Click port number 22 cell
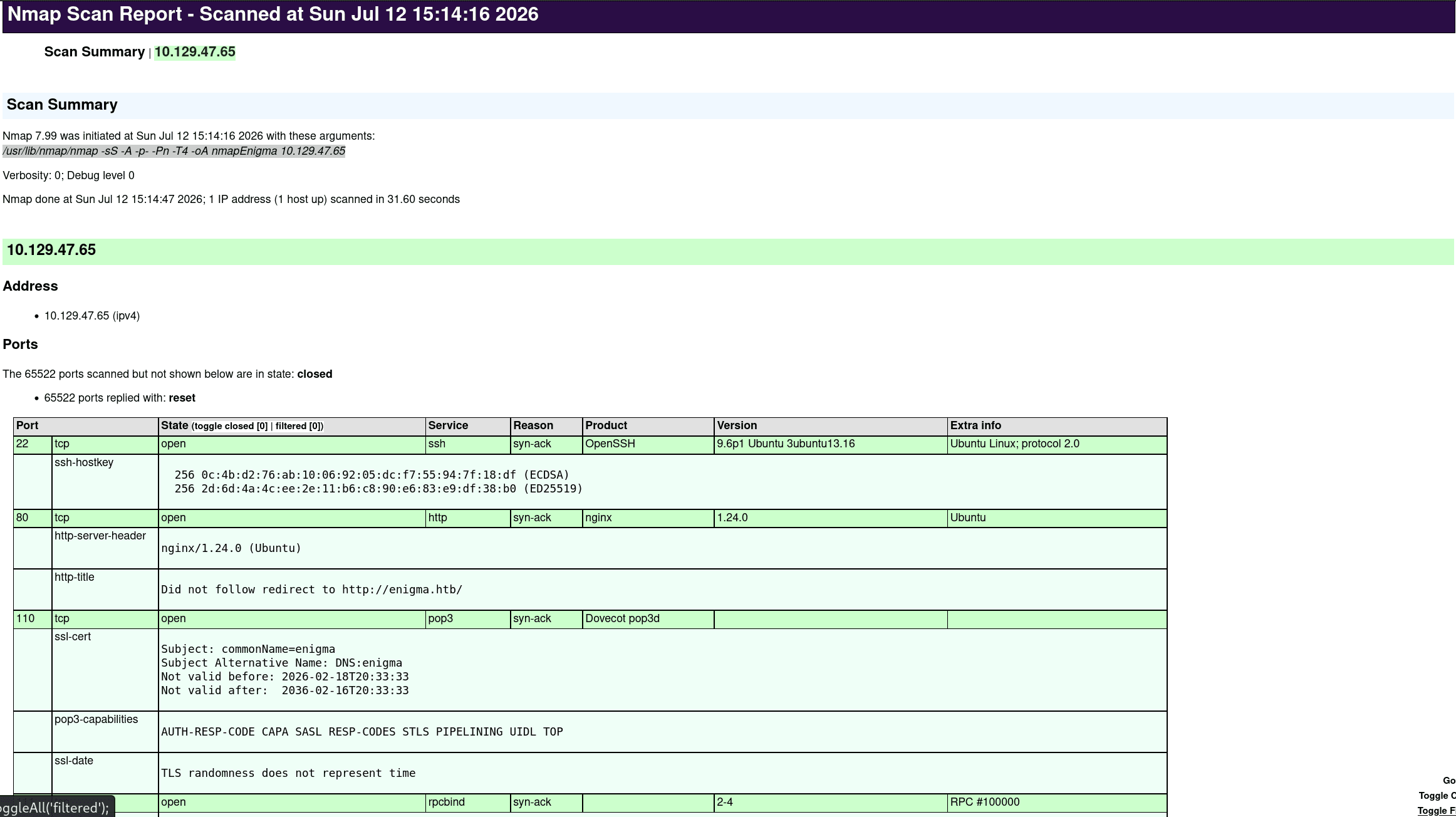1456x817 pixels. [33, 444]
